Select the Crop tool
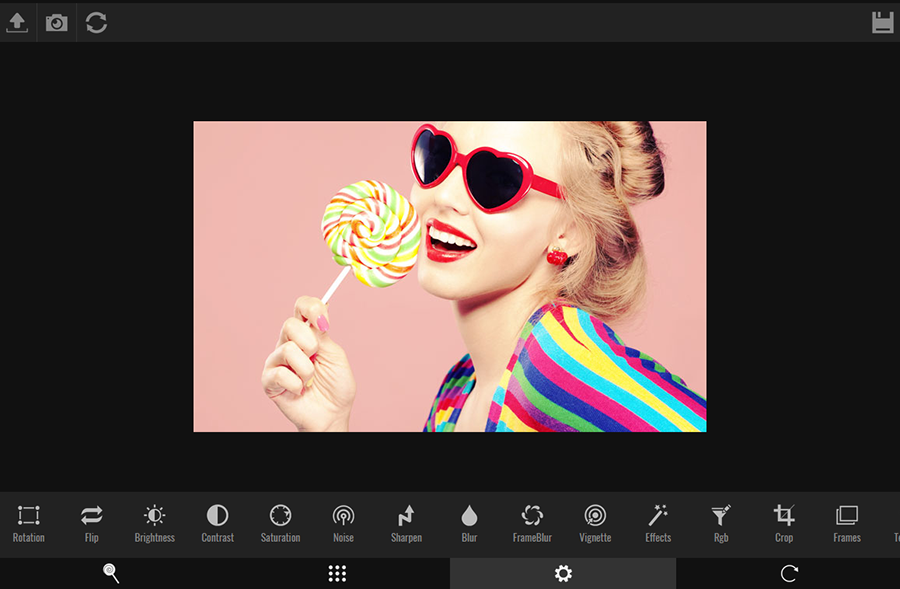This screenshot has height=589, width=900. point(783,520)
